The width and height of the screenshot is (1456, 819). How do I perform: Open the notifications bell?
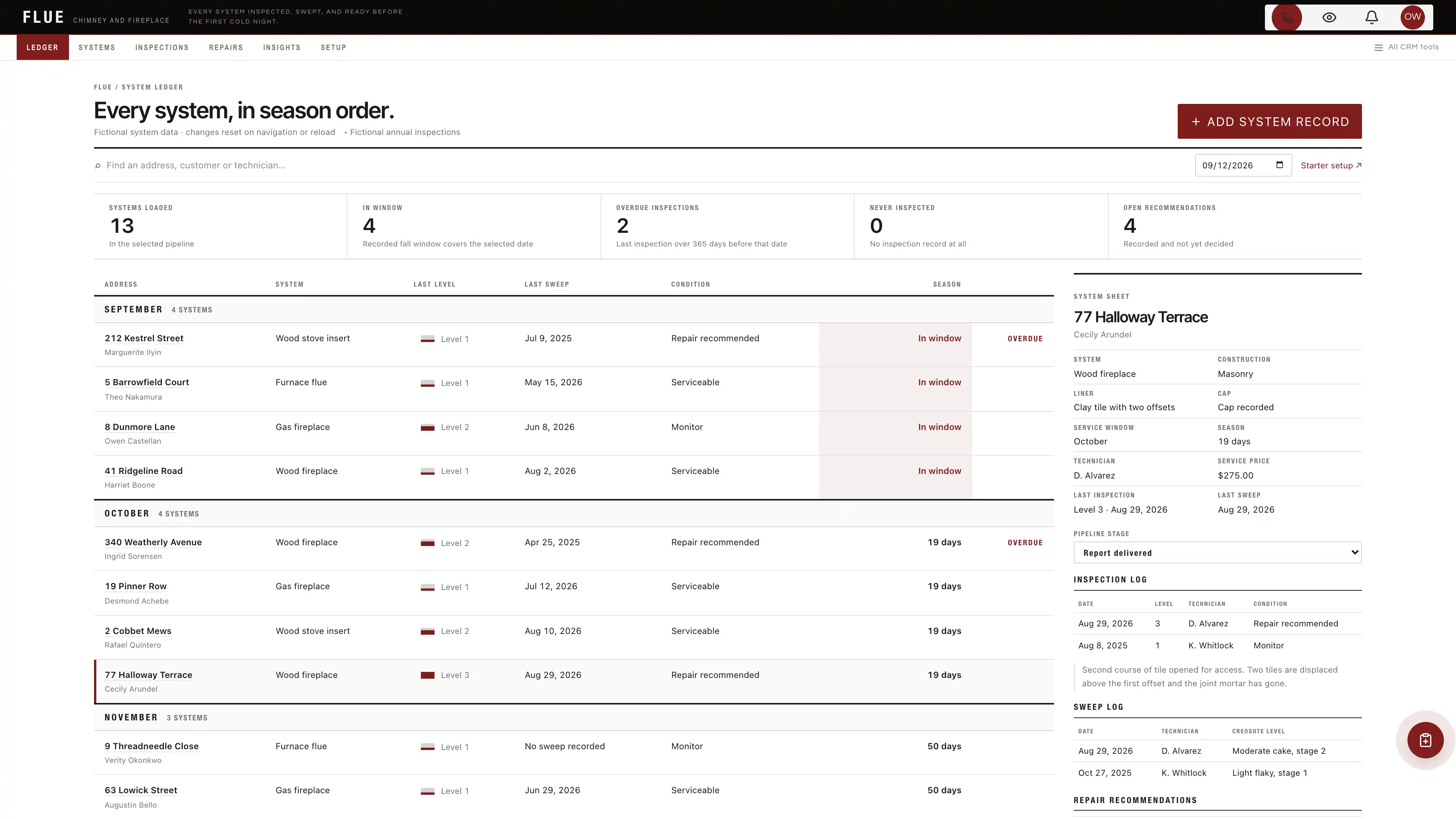tap(1372, 17)
